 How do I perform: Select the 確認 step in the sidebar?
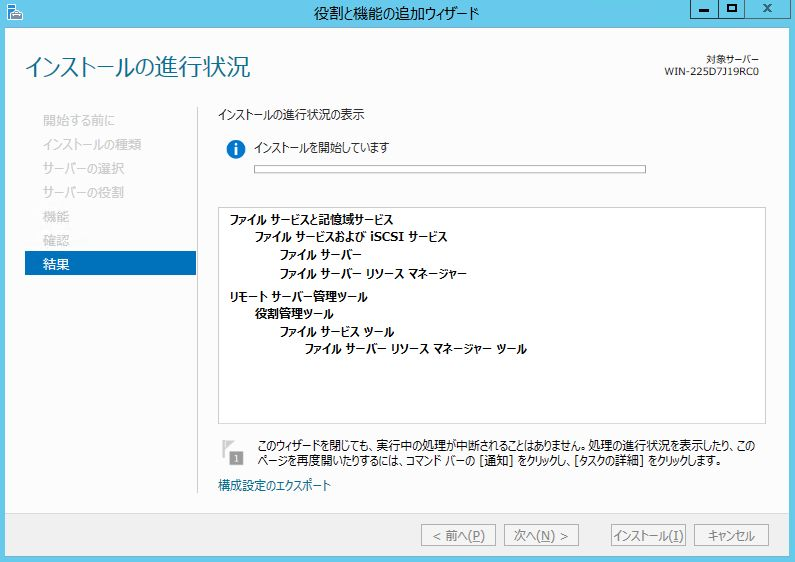56,240
